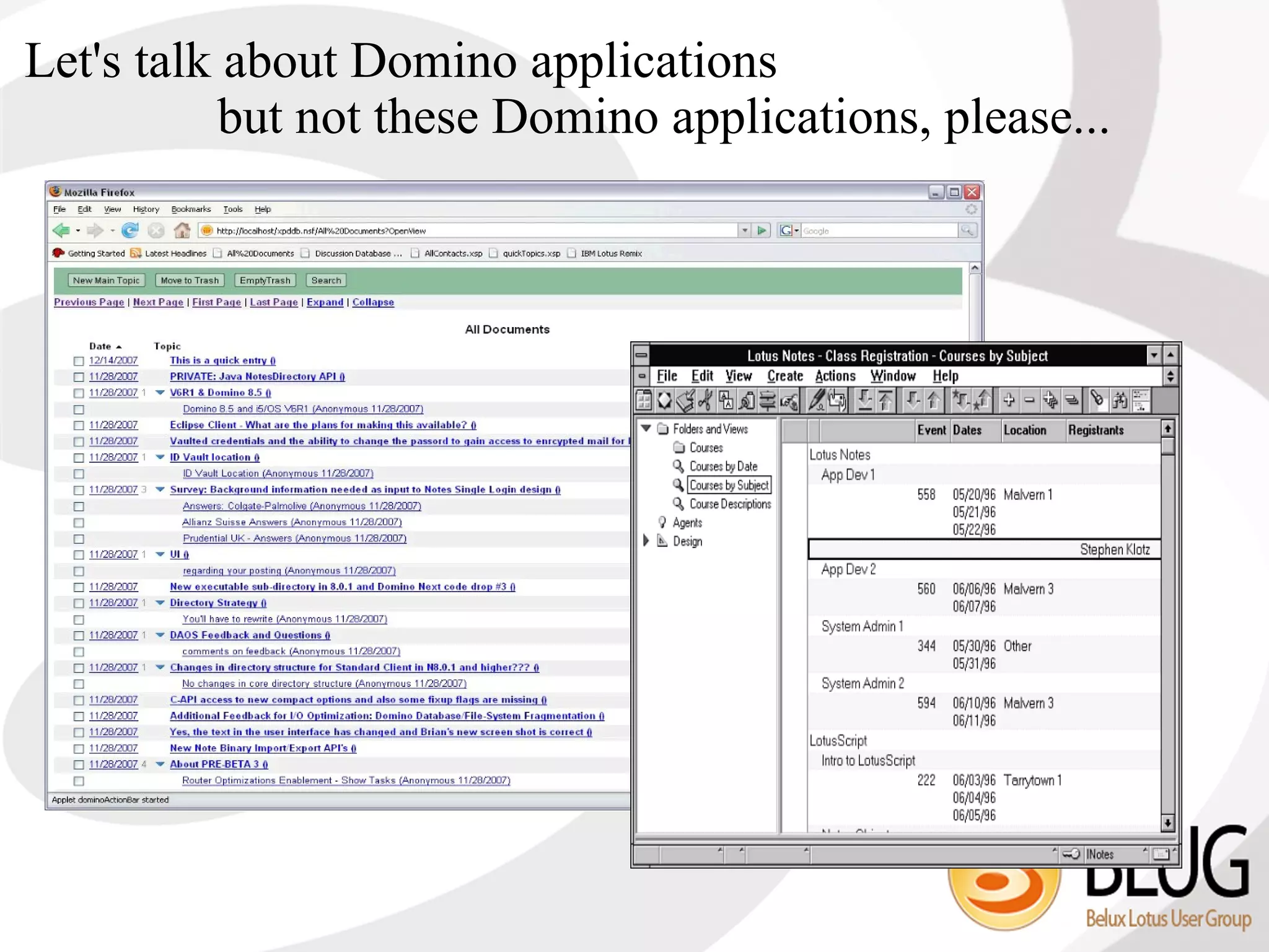Tick checkbox beside PRIVATE: Java NotesDirectory API
The image size is (1269, 952).
(x=79, y=377)
